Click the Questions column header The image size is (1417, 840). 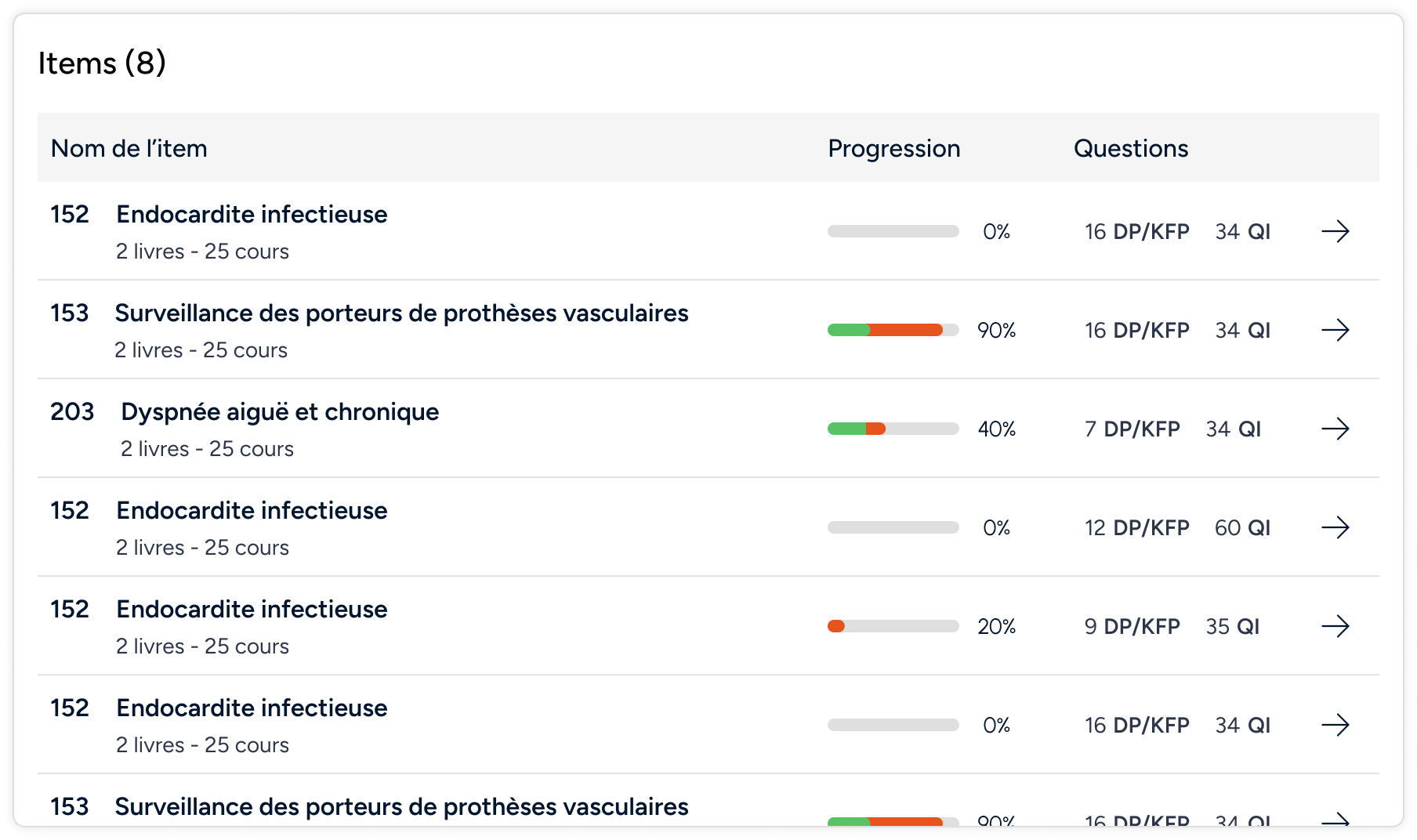(x=1131, y=148)
